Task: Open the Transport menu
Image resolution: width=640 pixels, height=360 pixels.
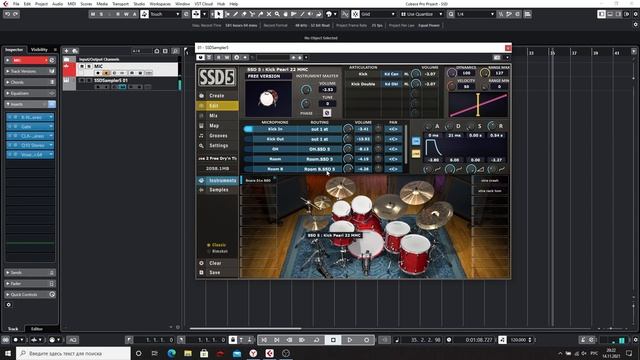Action: point(120,4)
